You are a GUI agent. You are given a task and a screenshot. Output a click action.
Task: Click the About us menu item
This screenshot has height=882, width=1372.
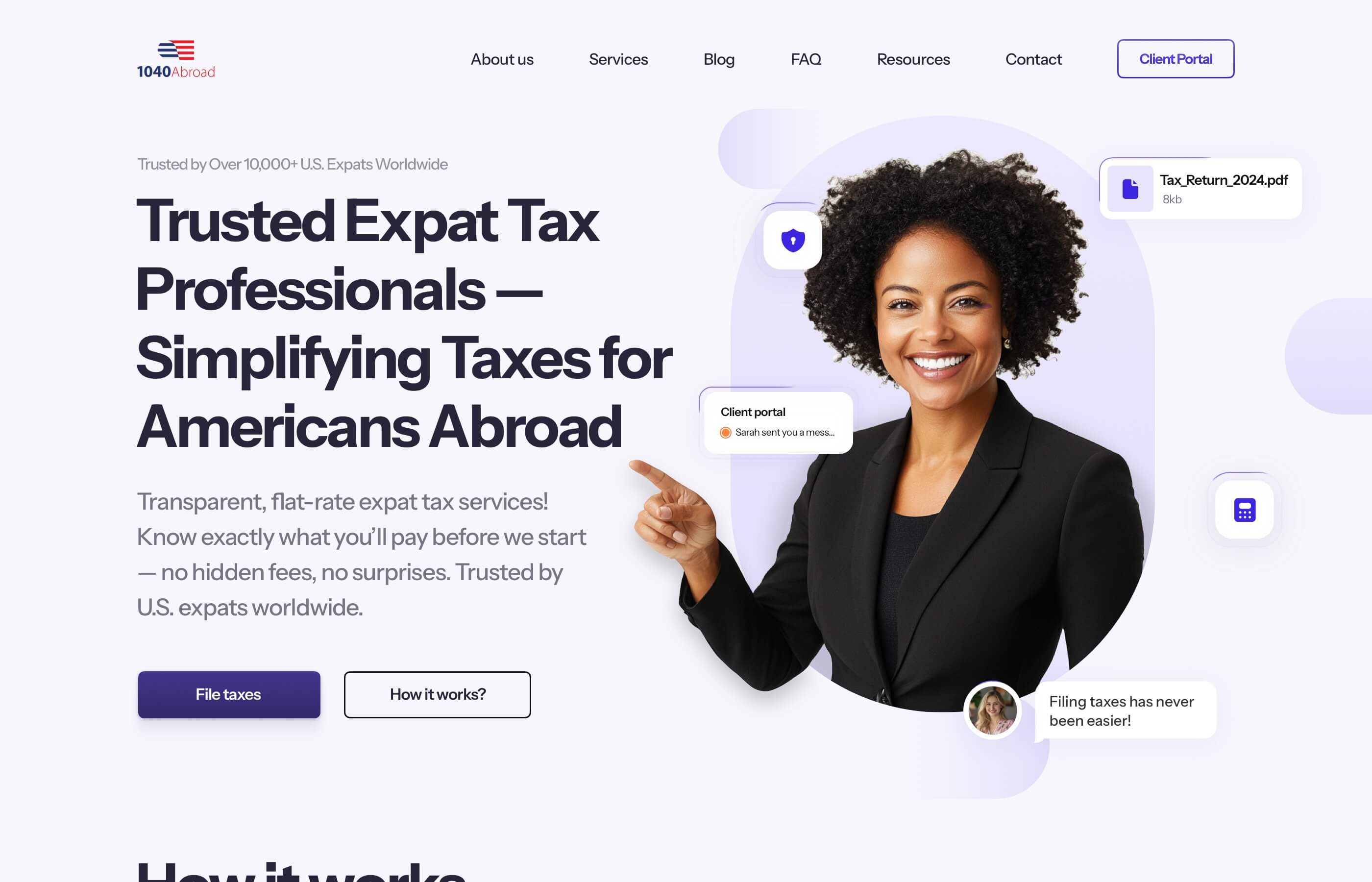tap(501, 58)
